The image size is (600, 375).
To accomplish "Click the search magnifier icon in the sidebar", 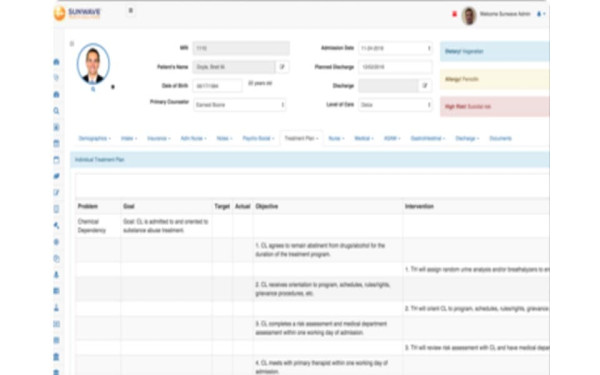I will pos(56,111).
